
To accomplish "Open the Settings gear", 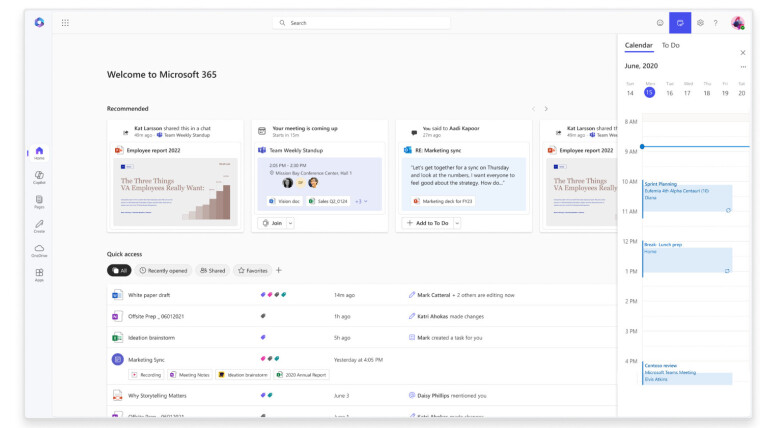I will click(700, 23).
